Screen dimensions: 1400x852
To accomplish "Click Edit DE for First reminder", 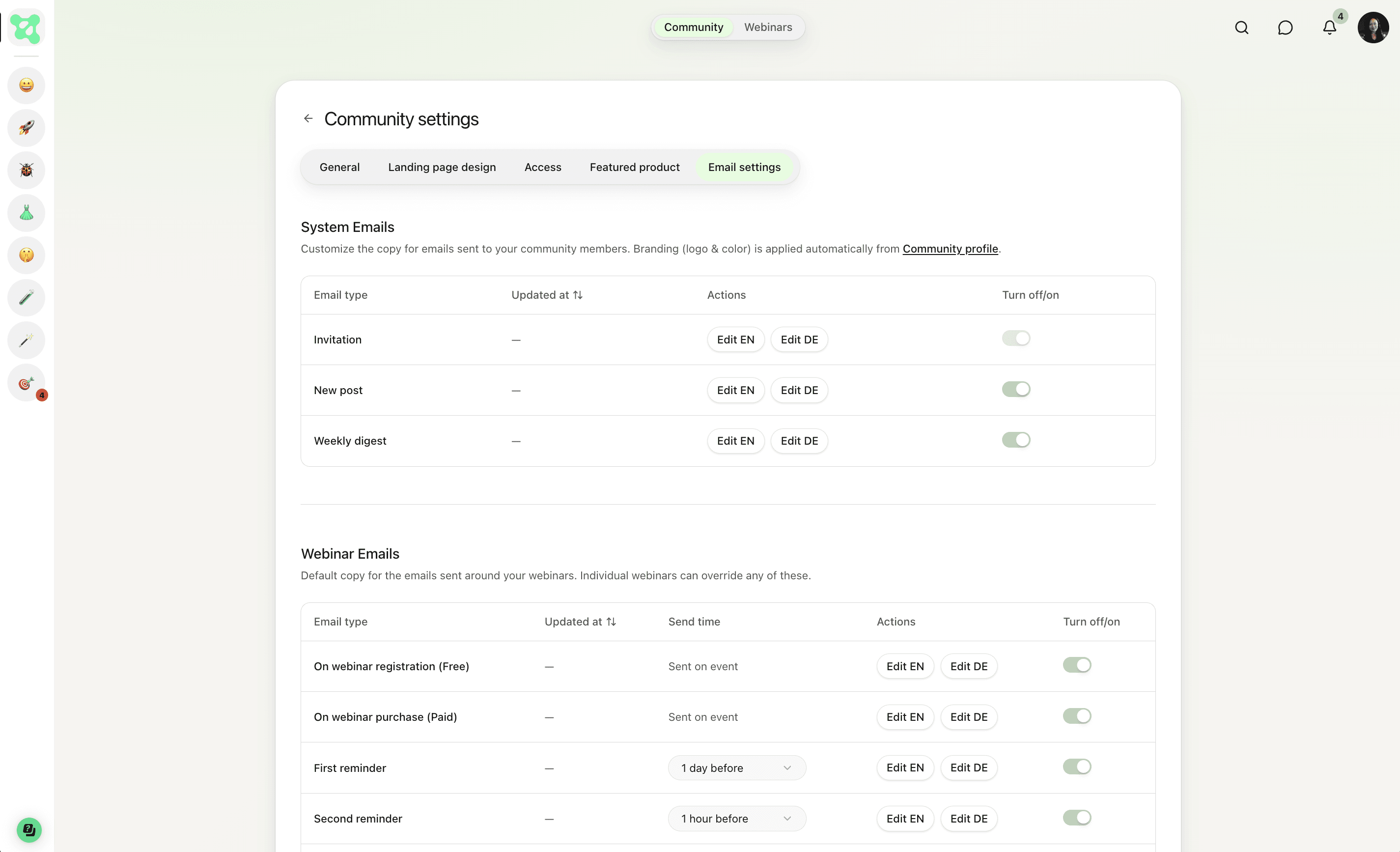I will pos(969,767).
